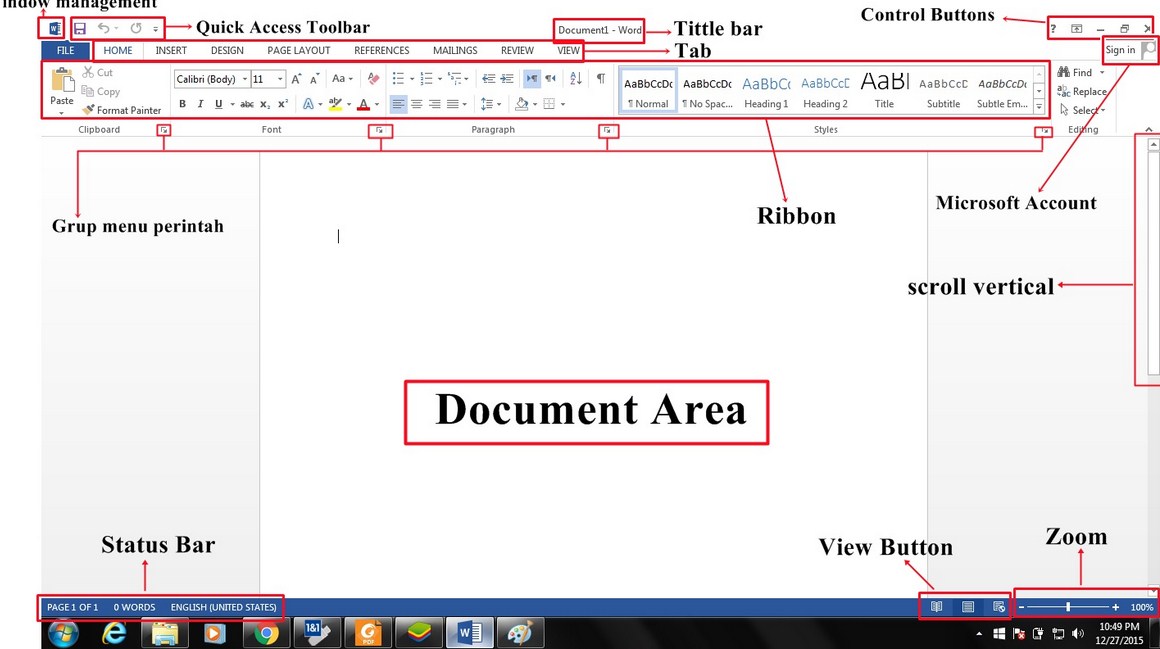Center align the text
Viewport: 1160px width, 649px height.
tap(417, 104)
